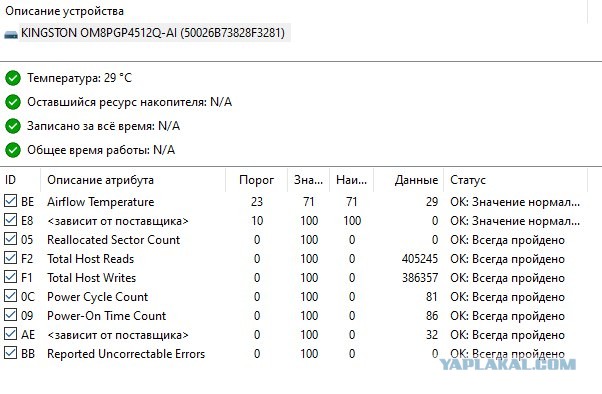Select the KINGSTON OM8PGP4512Q-AI device entry
The image size is (602, 394).
coord(152,33)
